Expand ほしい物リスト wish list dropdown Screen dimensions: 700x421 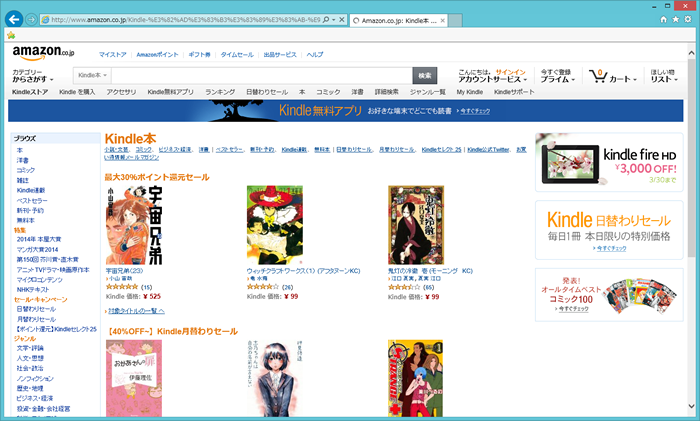(x=664, y=75)
